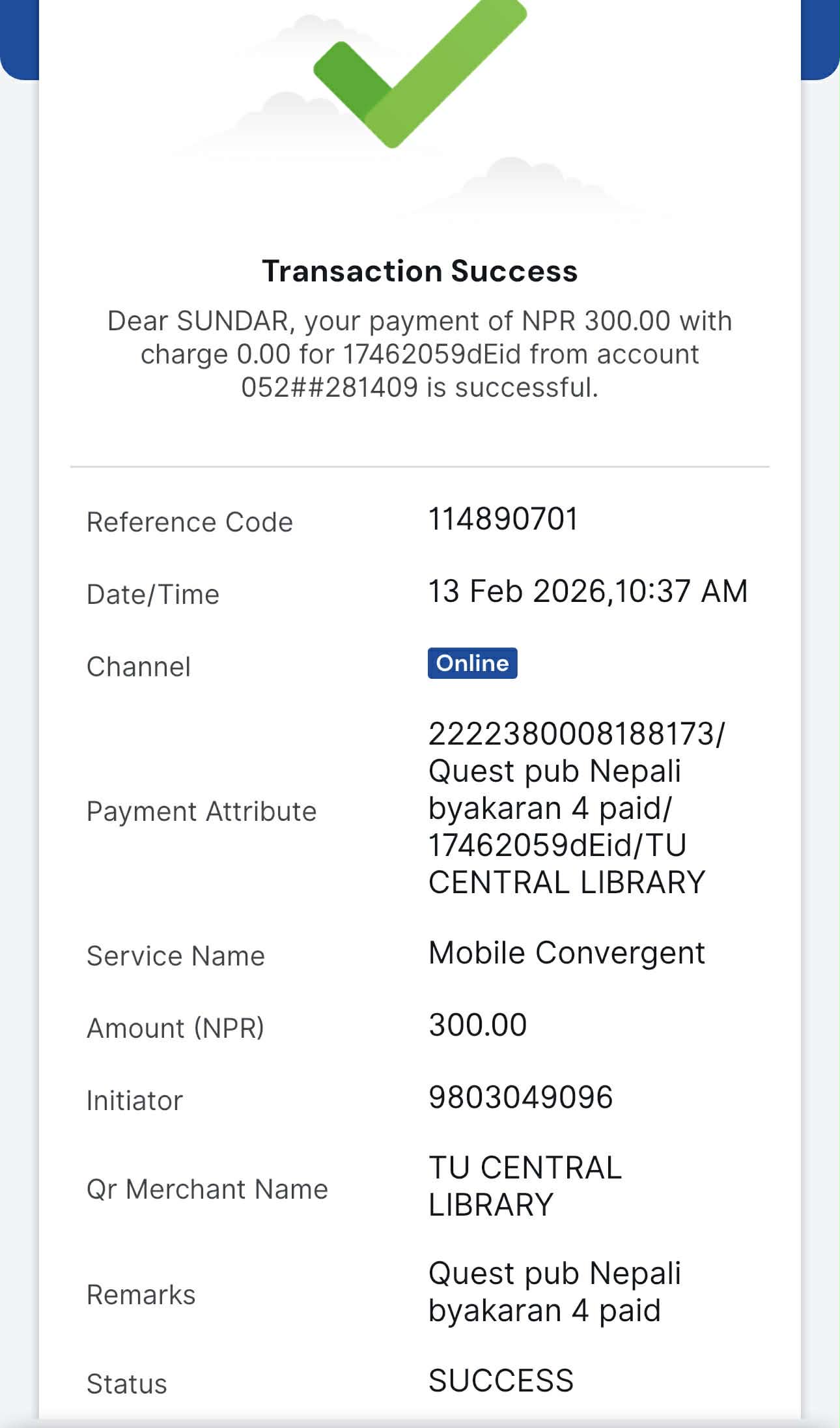The image size is (840, 1428).
Task: Tap the green success checkmark icon
Action: click(x=410, y=72)
